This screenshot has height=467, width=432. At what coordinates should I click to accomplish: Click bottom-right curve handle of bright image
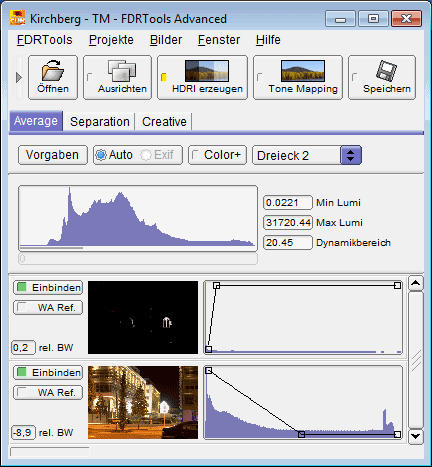397,434
